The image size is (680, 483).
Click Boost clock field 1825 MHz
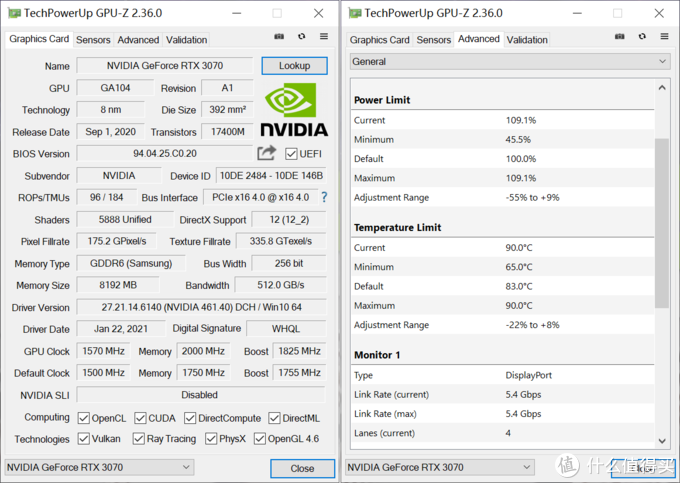(x=299, y=351)
